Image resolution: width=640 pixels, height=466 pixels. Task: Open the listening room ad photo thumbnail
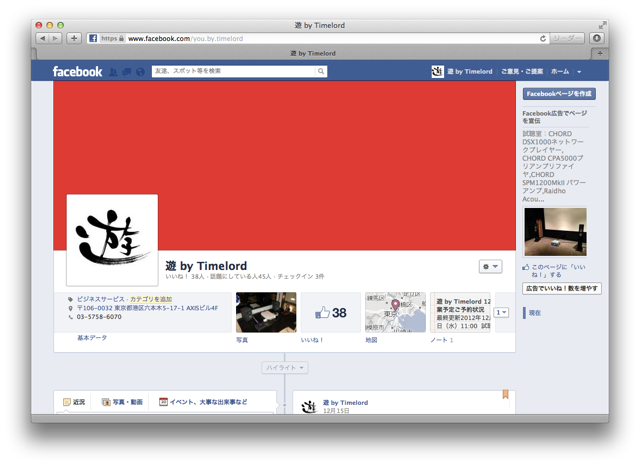click(x=555, y=232)
